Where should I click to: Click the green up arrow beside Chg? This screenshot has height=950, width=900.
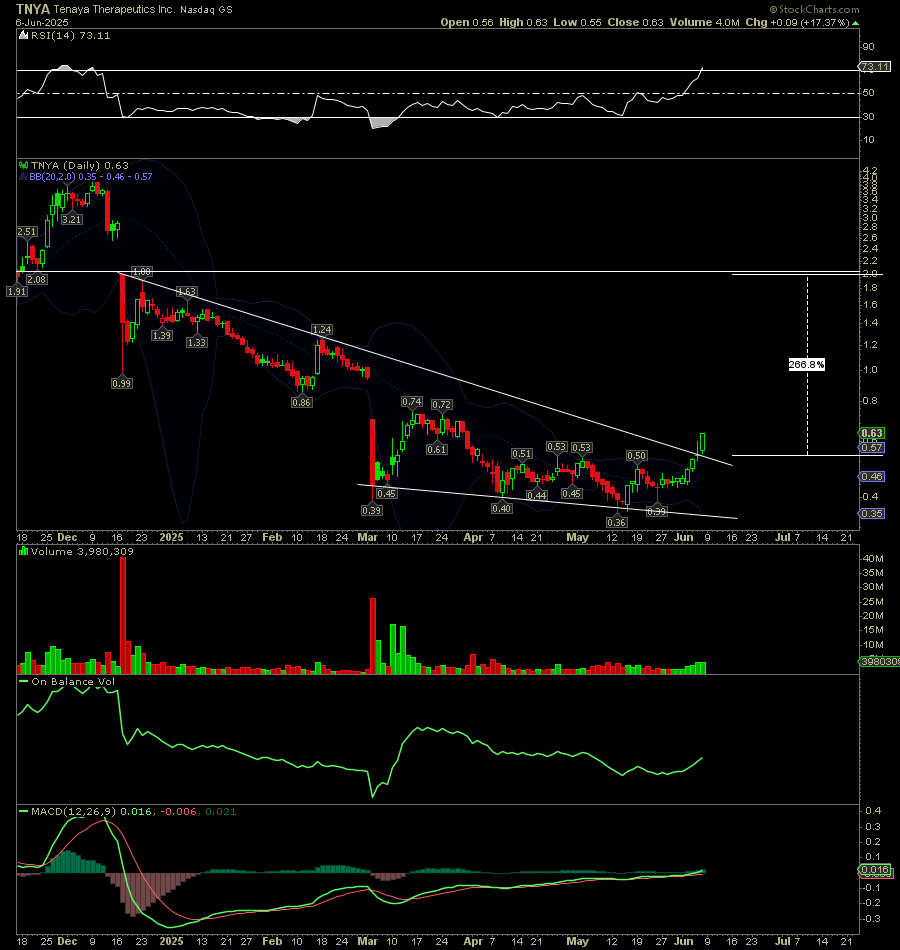(855, 23)
